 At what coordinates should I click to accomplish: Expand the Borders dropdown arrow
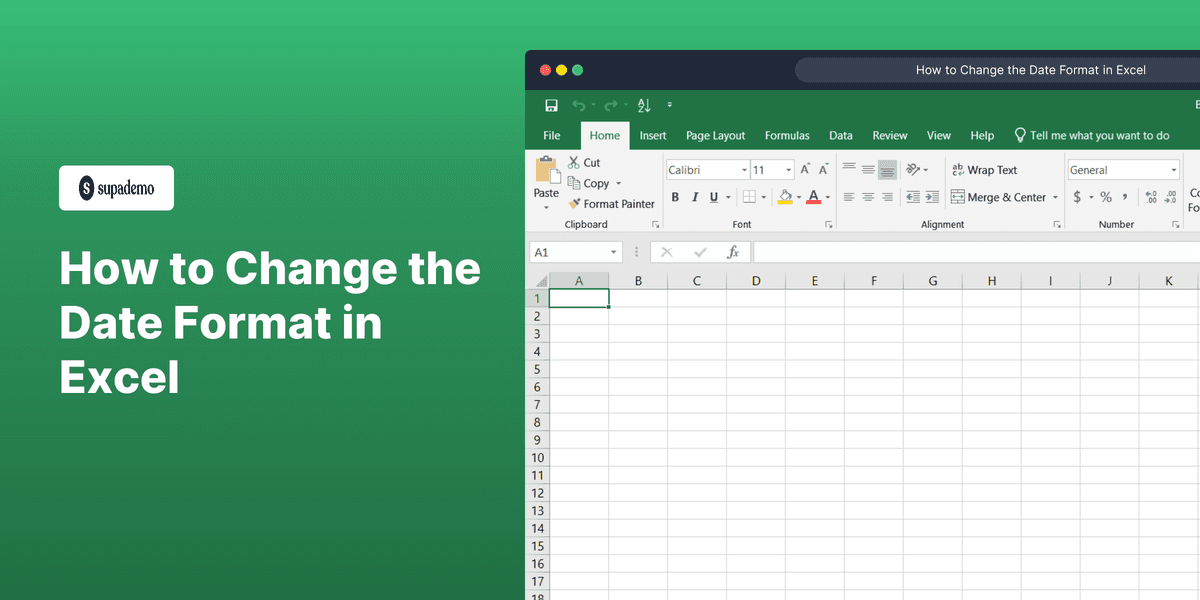coord(764,197)
